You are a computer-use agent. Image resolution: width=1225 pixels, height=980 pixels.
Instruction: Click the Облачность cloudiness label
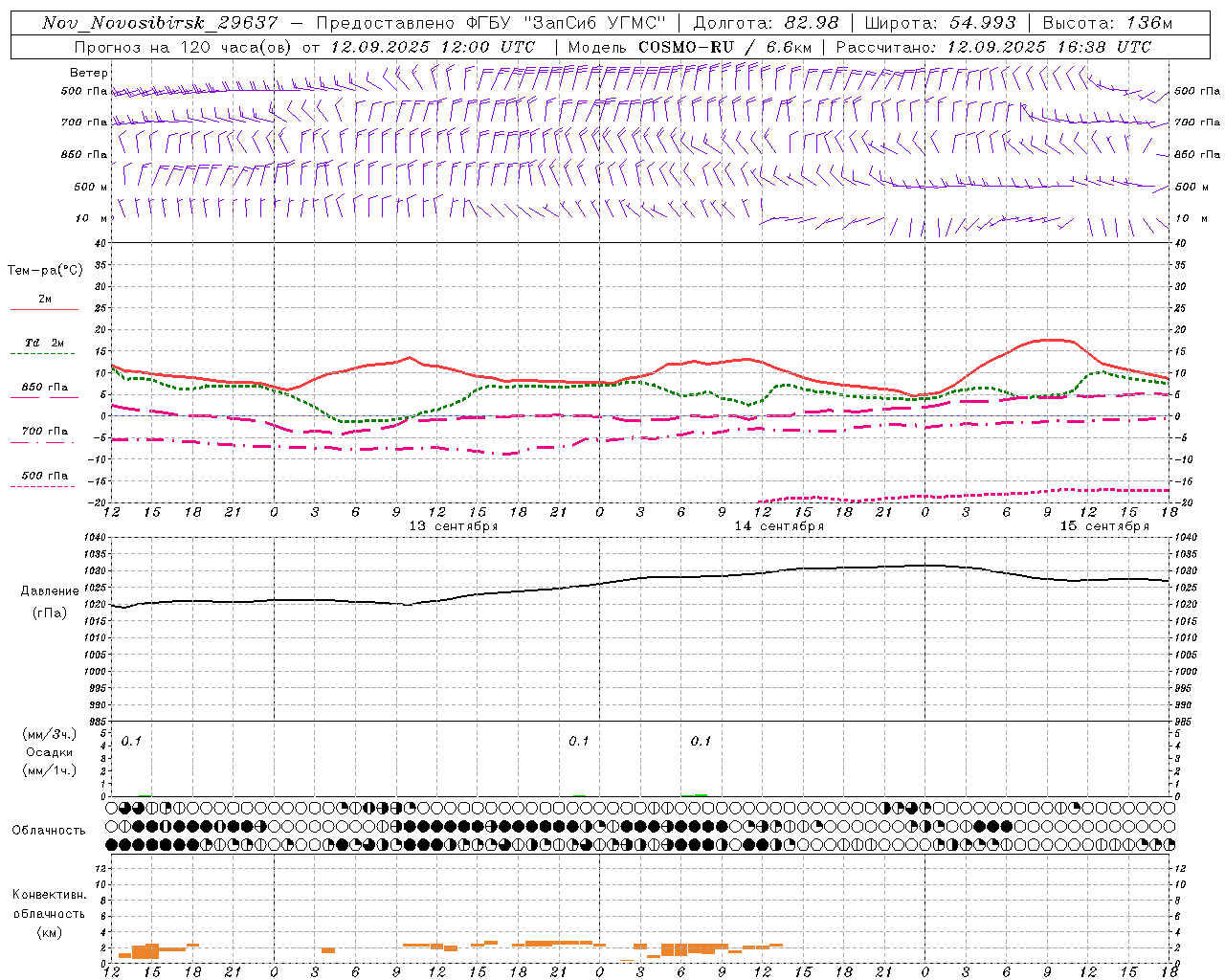click(x=49, y=831)
